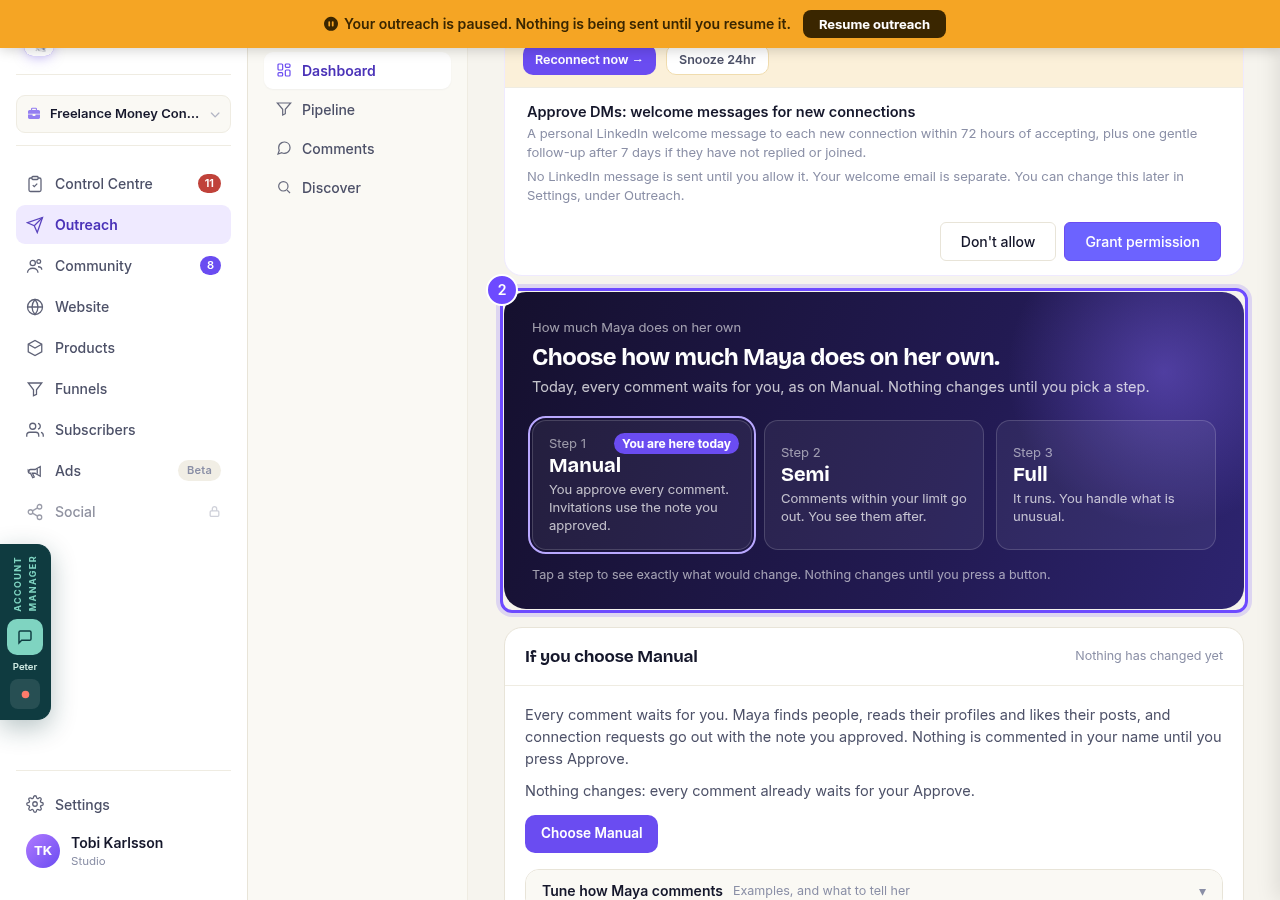The width and height of the screenshot is (1280, 900).
Task: Expand Tune how Maya comments section
Action: [874, 890]
